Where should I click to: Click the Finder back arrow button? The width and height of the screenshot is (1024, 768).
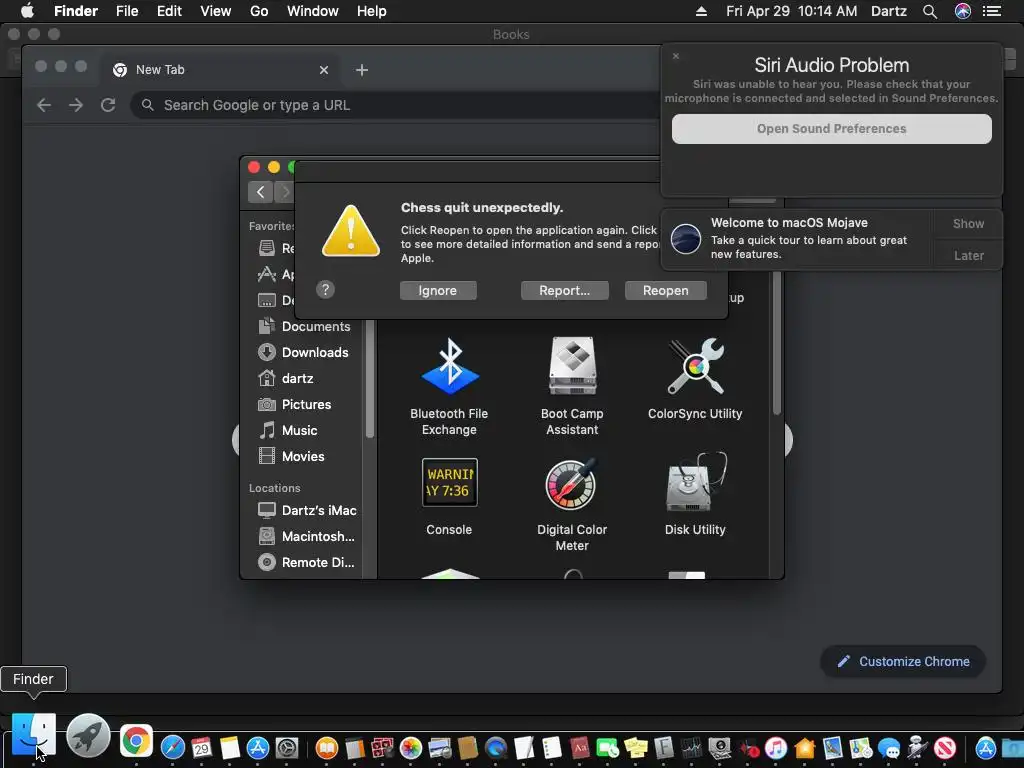click(x=261, y=192)
